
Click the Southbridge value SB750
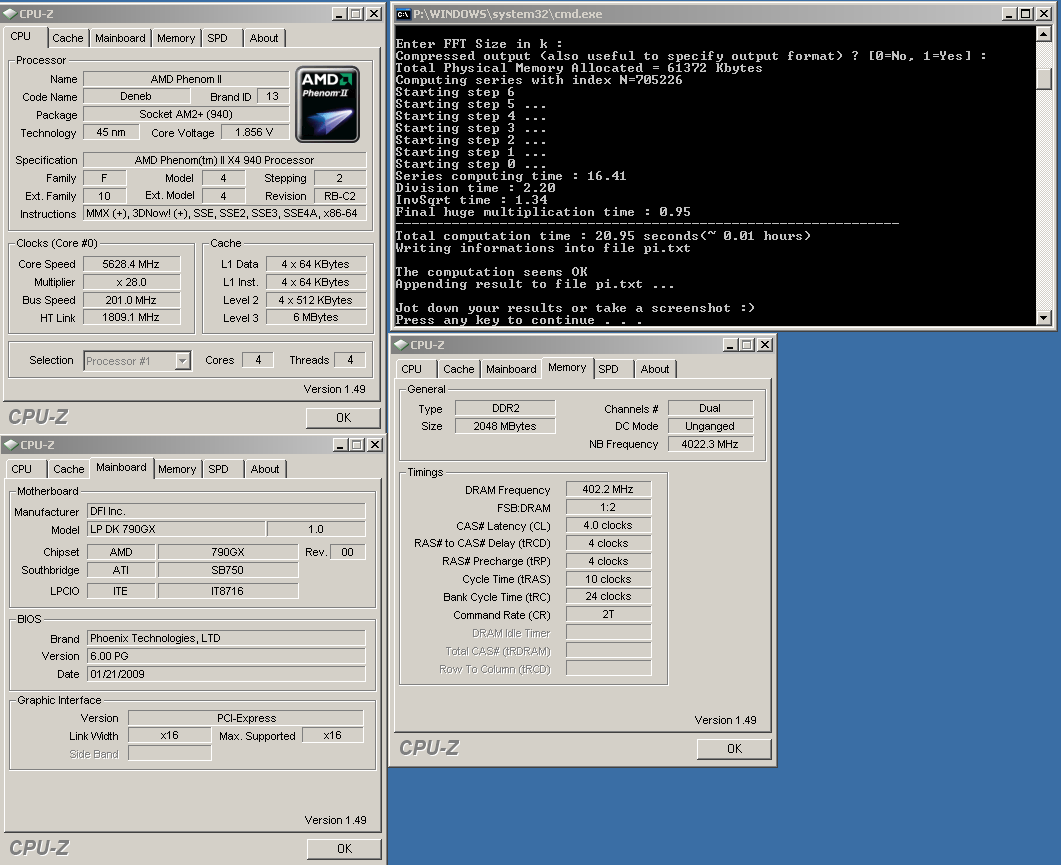tap(228, 571)
